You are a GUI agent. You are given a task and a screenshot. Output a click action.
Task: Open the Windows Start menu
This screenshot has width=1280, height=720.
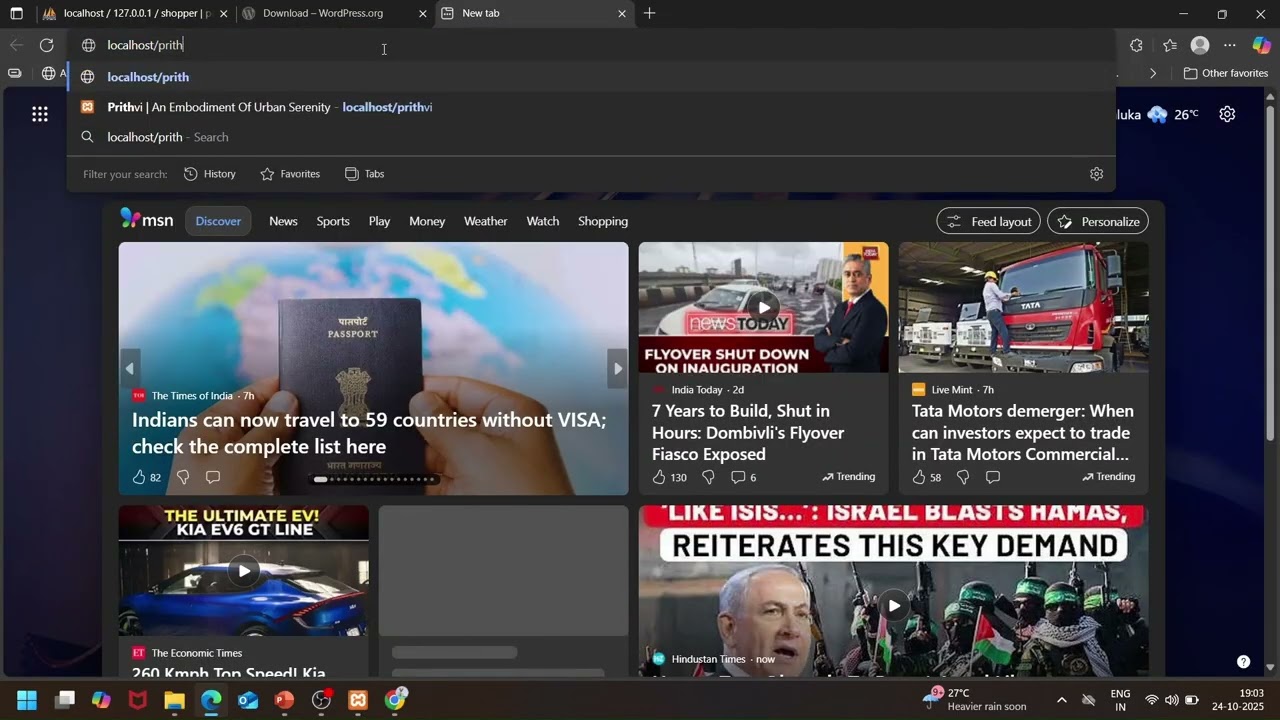point(27,700)
